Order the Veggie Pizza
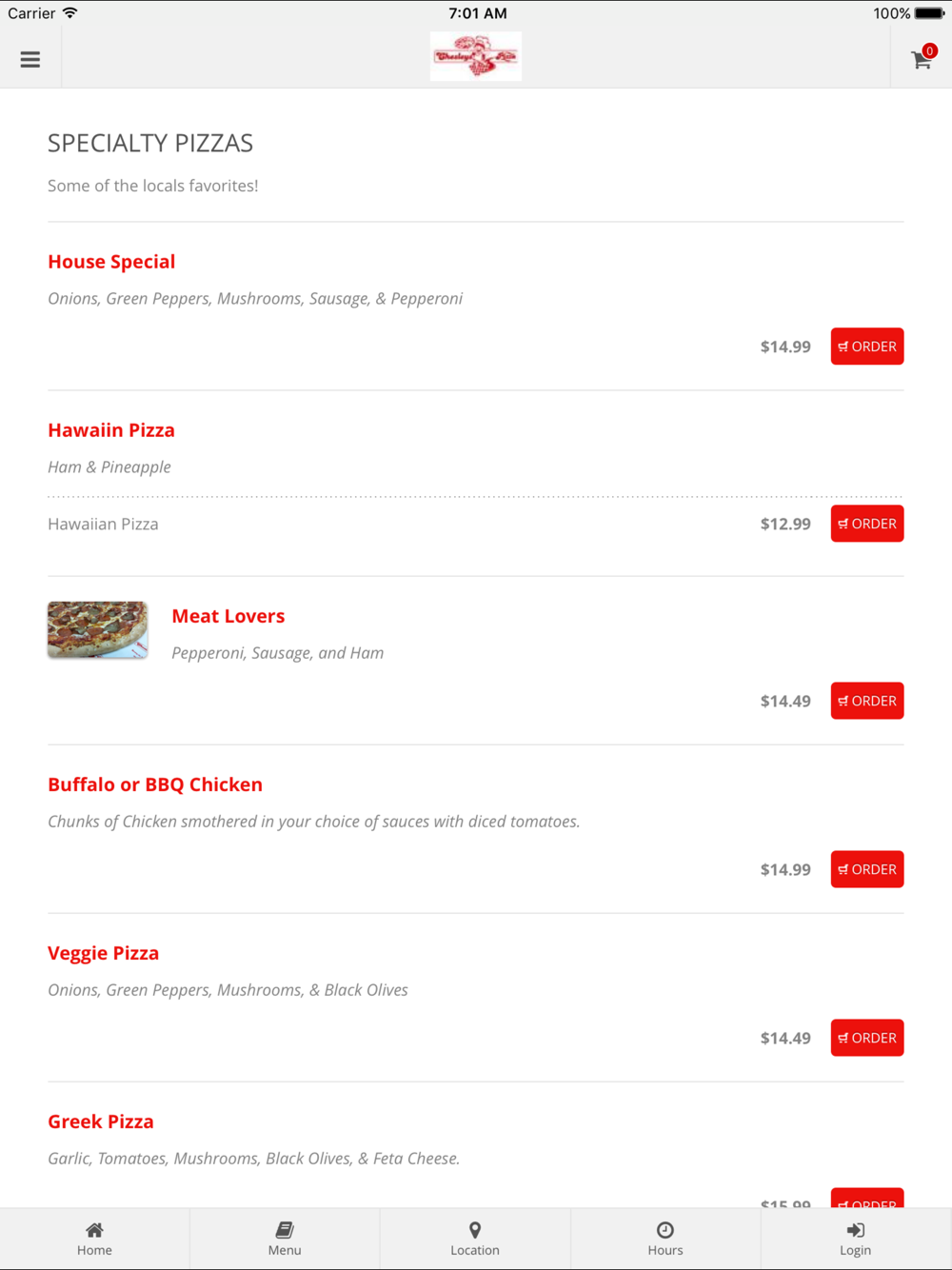 [867, 1038]
